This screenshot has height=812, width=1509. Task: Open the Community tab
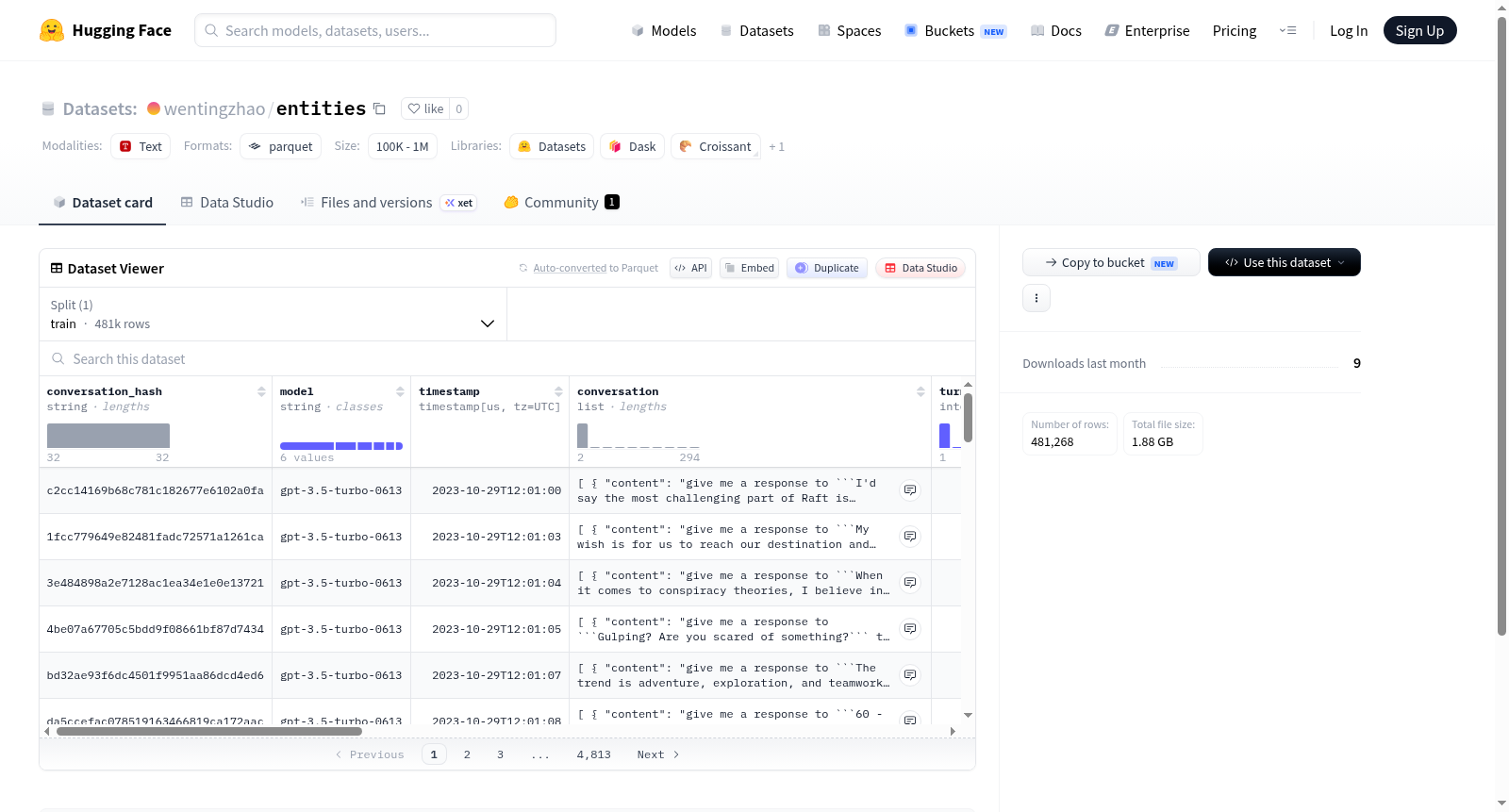561,203
